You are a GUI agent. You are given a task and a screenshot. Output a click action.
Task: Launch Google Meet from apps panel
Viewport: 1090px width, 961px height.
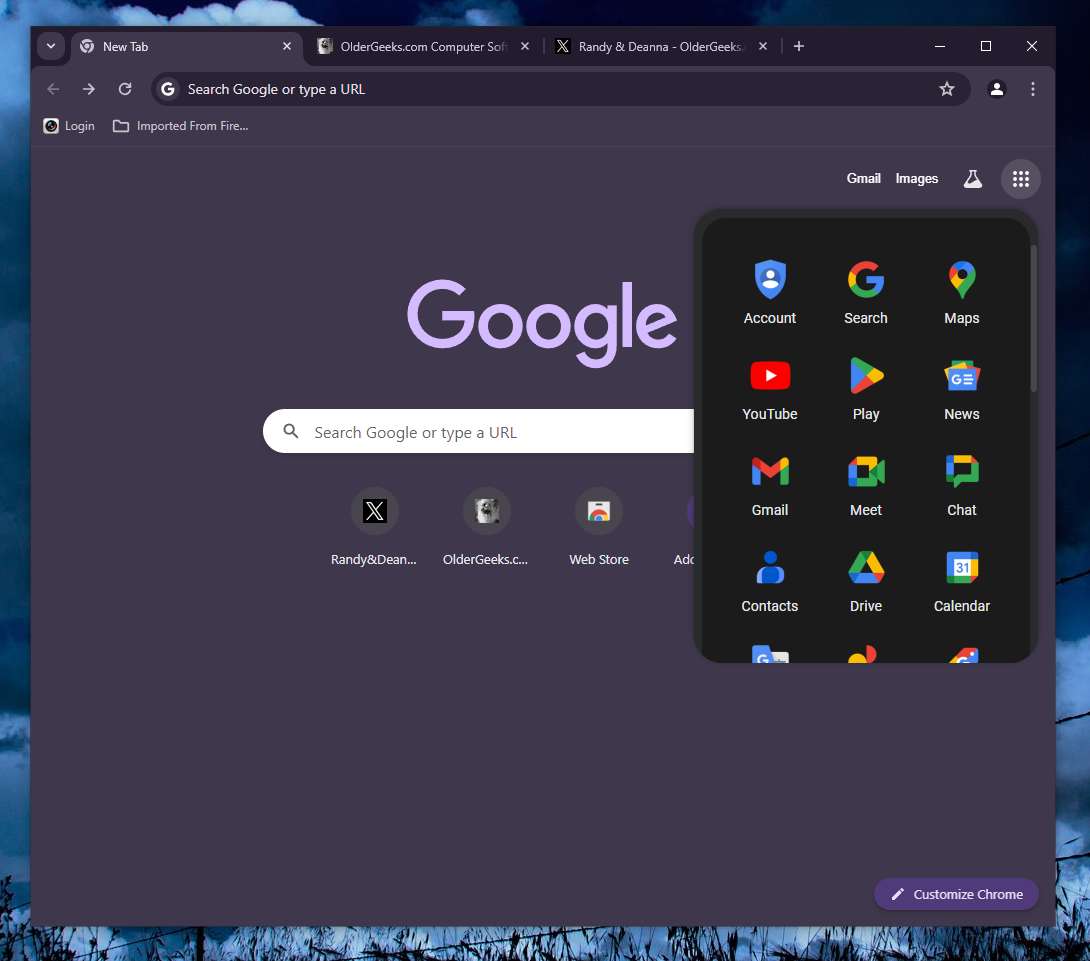865,485
